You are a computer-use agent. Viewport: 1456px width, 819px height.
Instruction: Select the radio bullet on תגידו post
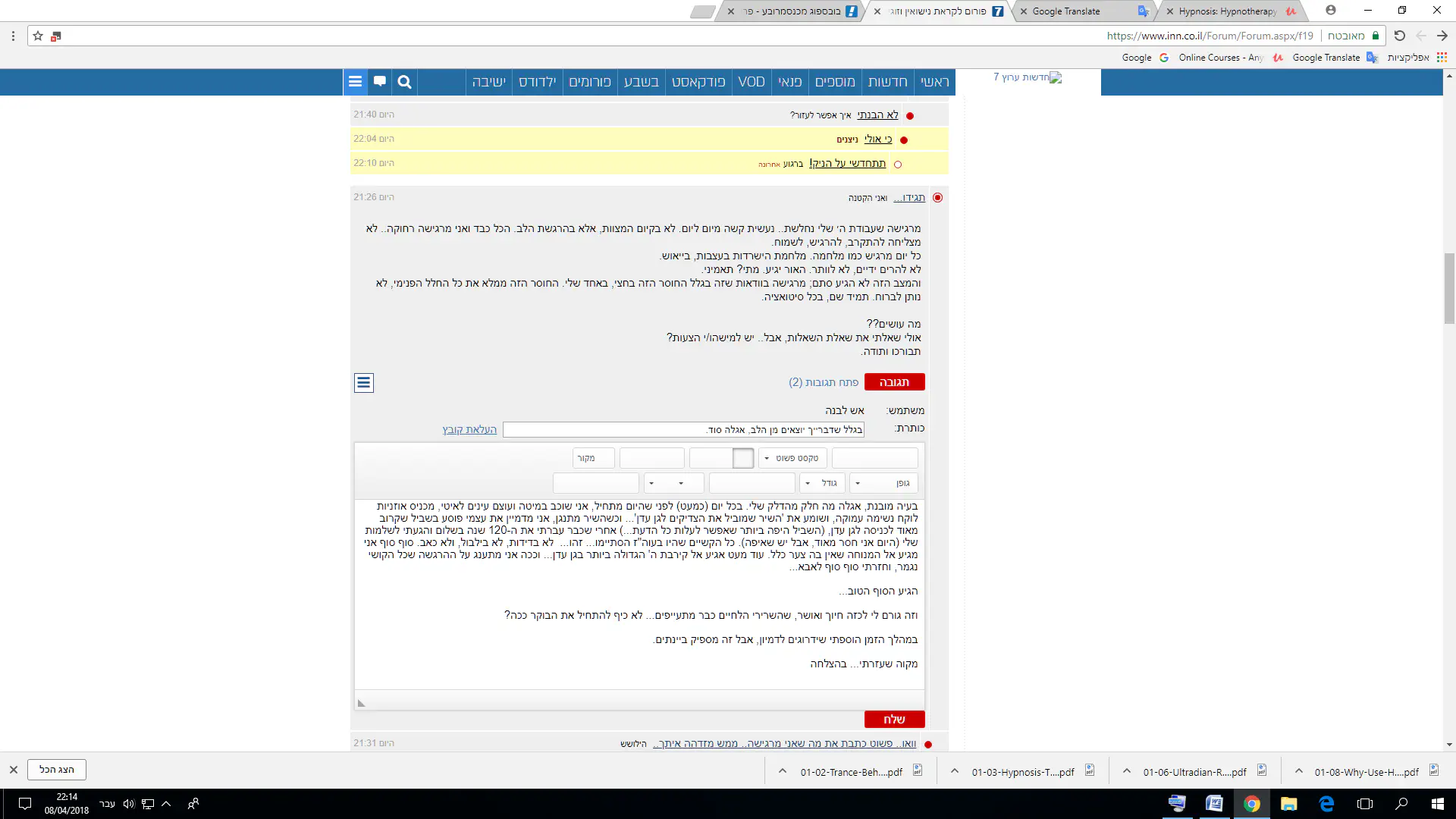(x=938, y=198)
